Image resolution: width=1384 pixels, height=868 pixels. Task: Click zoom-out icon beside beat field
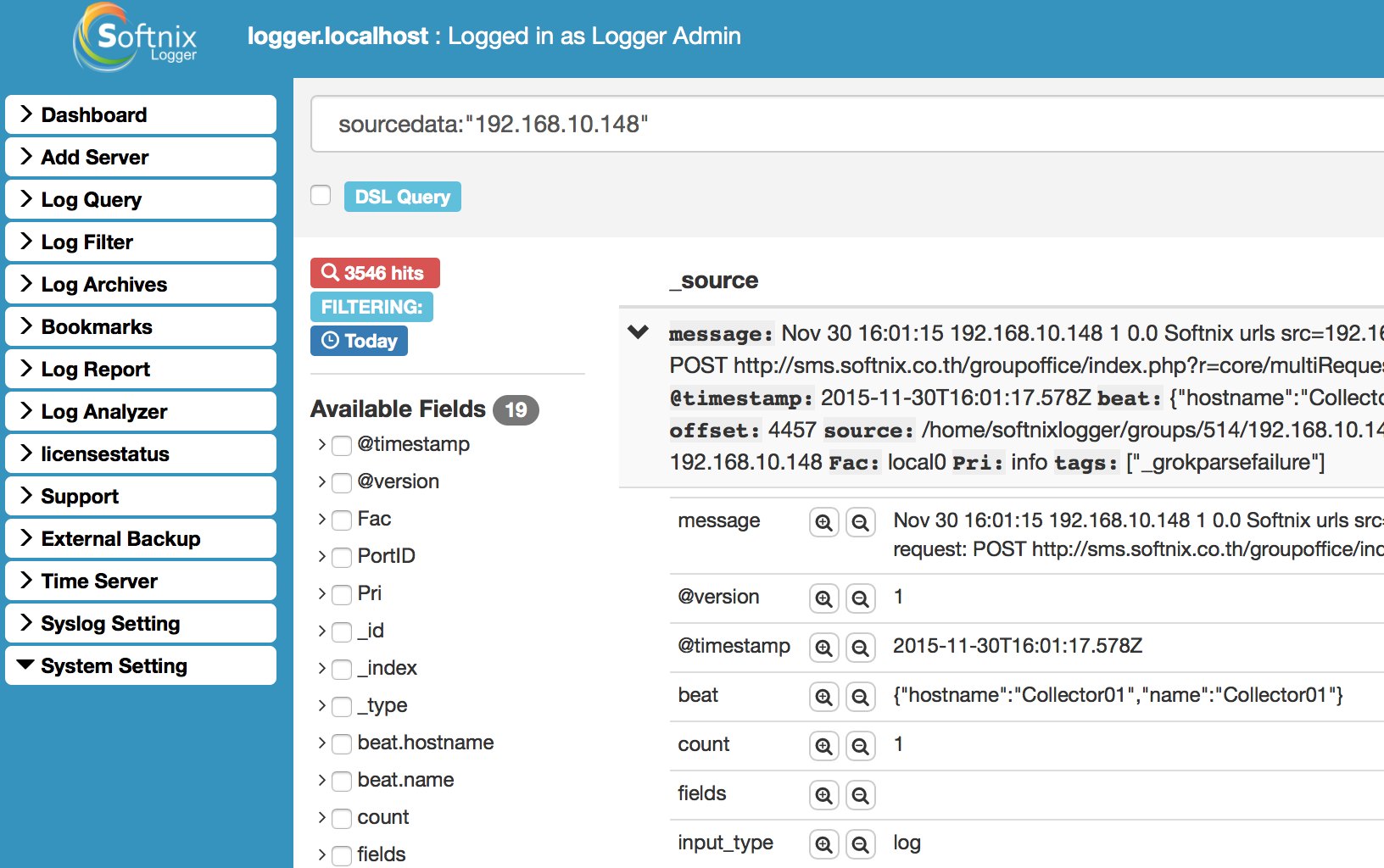860,697
